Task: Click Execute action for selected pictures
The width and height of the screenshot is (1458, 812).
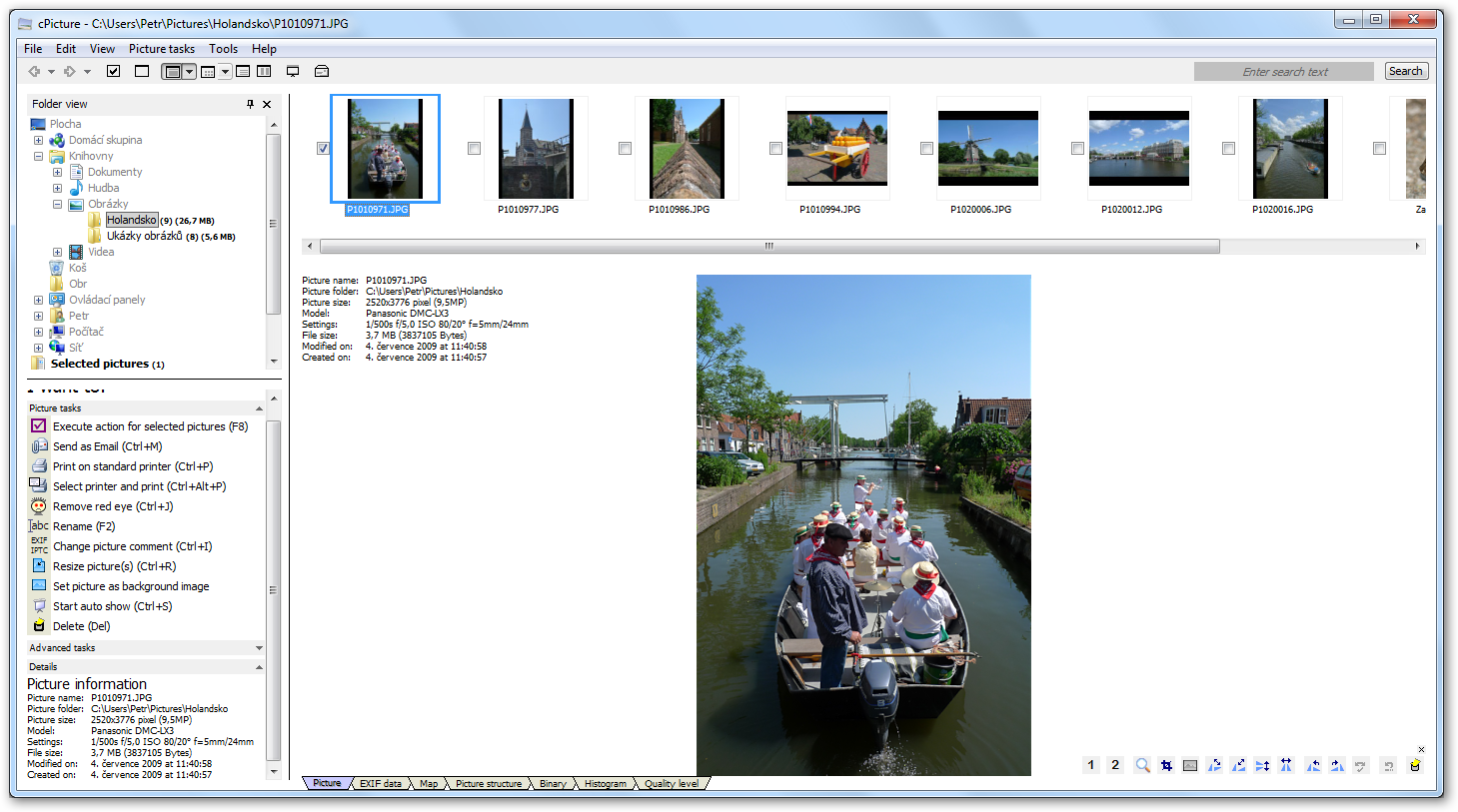Action: [150, 426]
